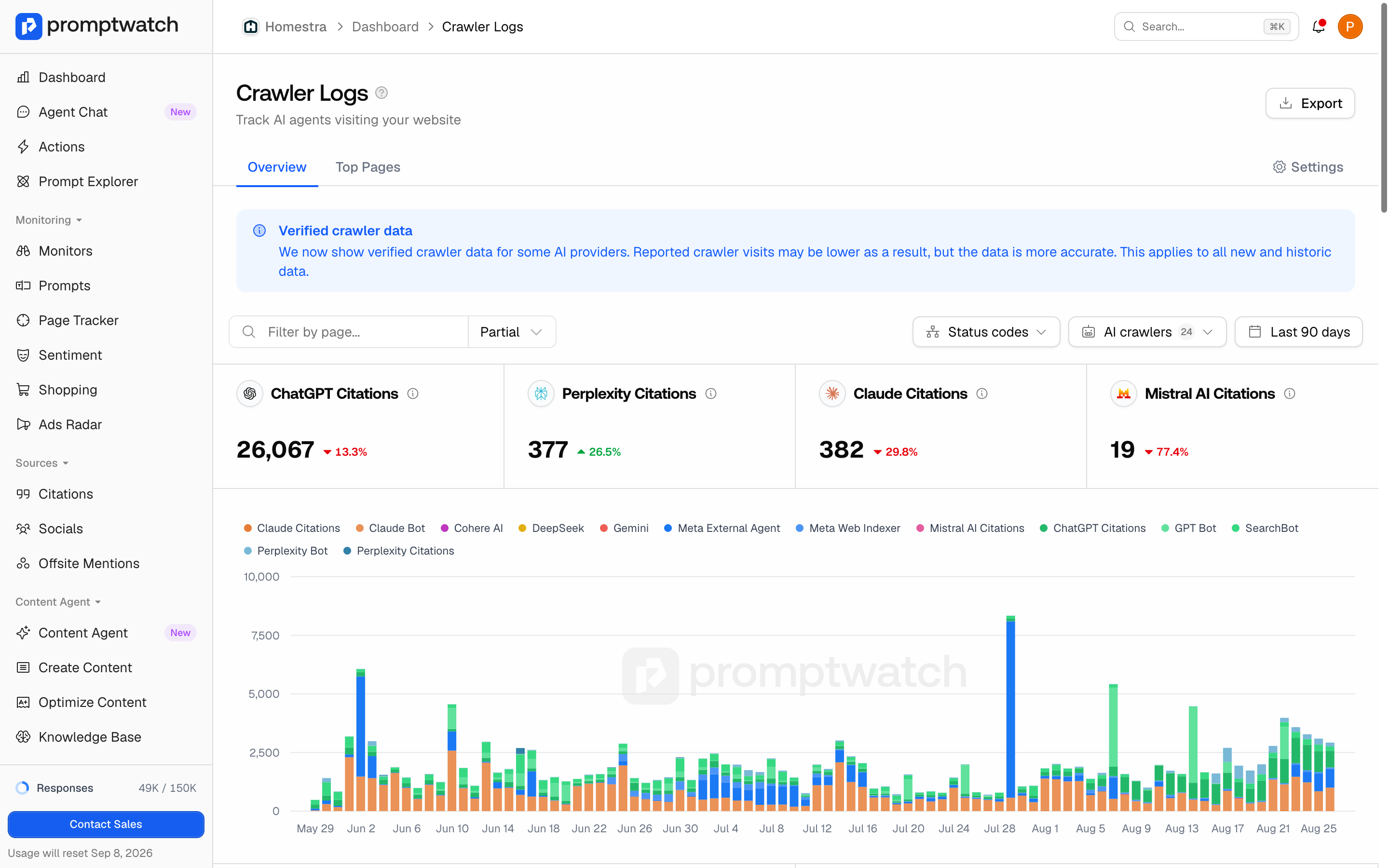Screen dimensions: 1389x868
Task: Click the info icon next to Claude Citations
Action: (982, 394)
